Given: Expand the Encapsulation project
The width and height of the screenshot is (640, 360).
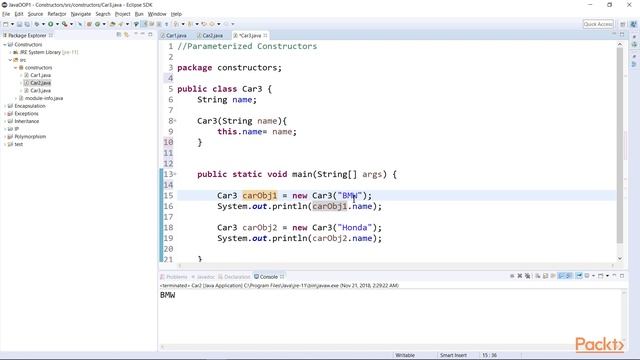Looking at the screenshot, I should 4,106.
